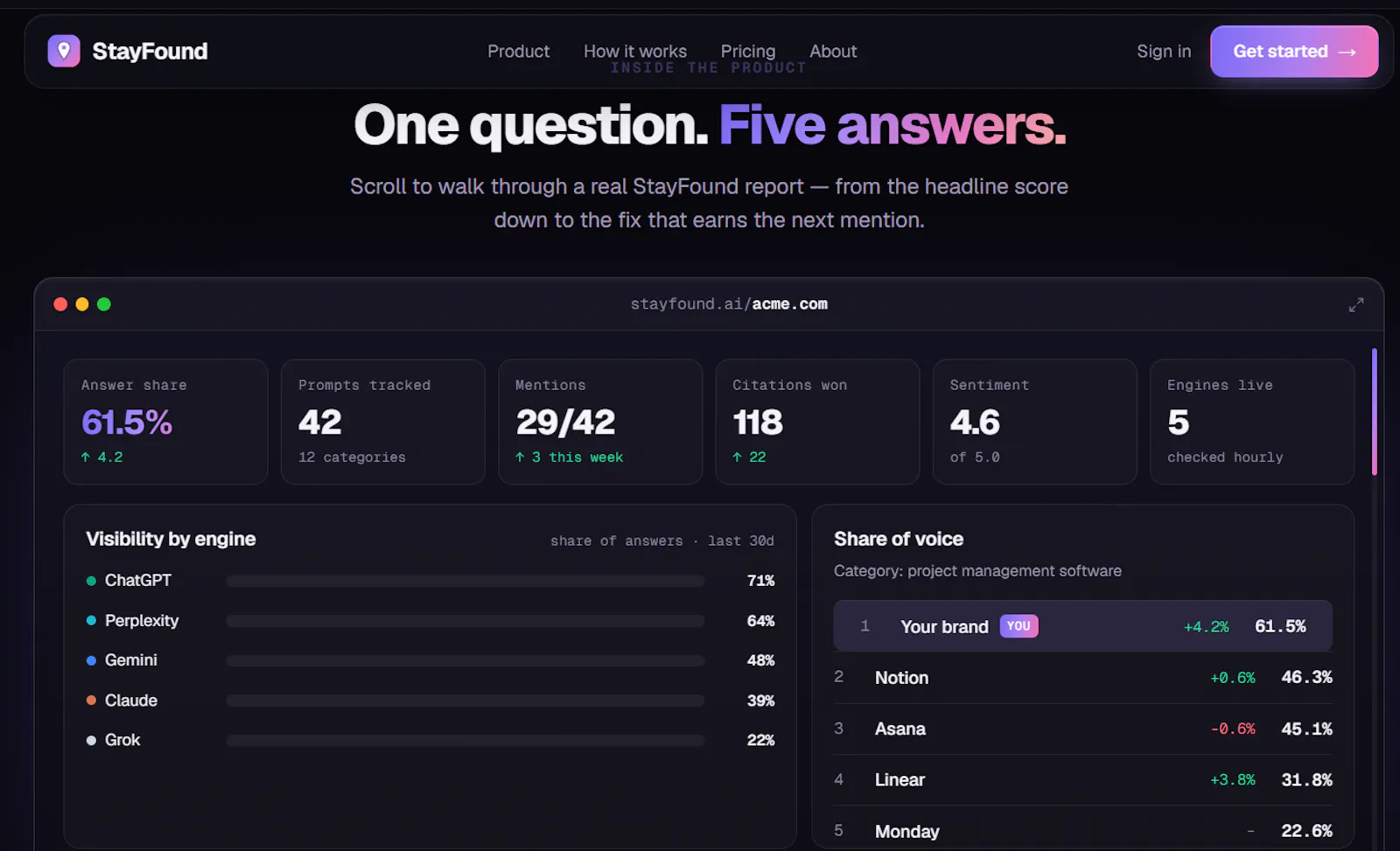Click the 'One question. Five answers.' headline

tap(710, 126)
